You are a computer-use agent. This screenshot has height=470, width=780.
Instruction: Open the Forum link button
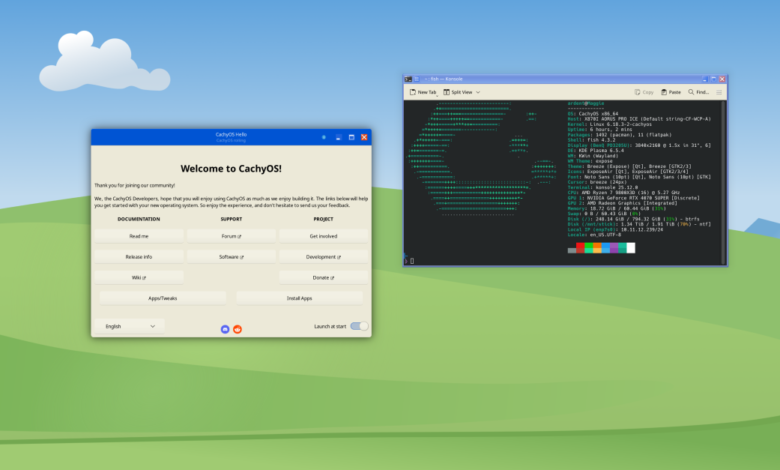click(231, 236)
